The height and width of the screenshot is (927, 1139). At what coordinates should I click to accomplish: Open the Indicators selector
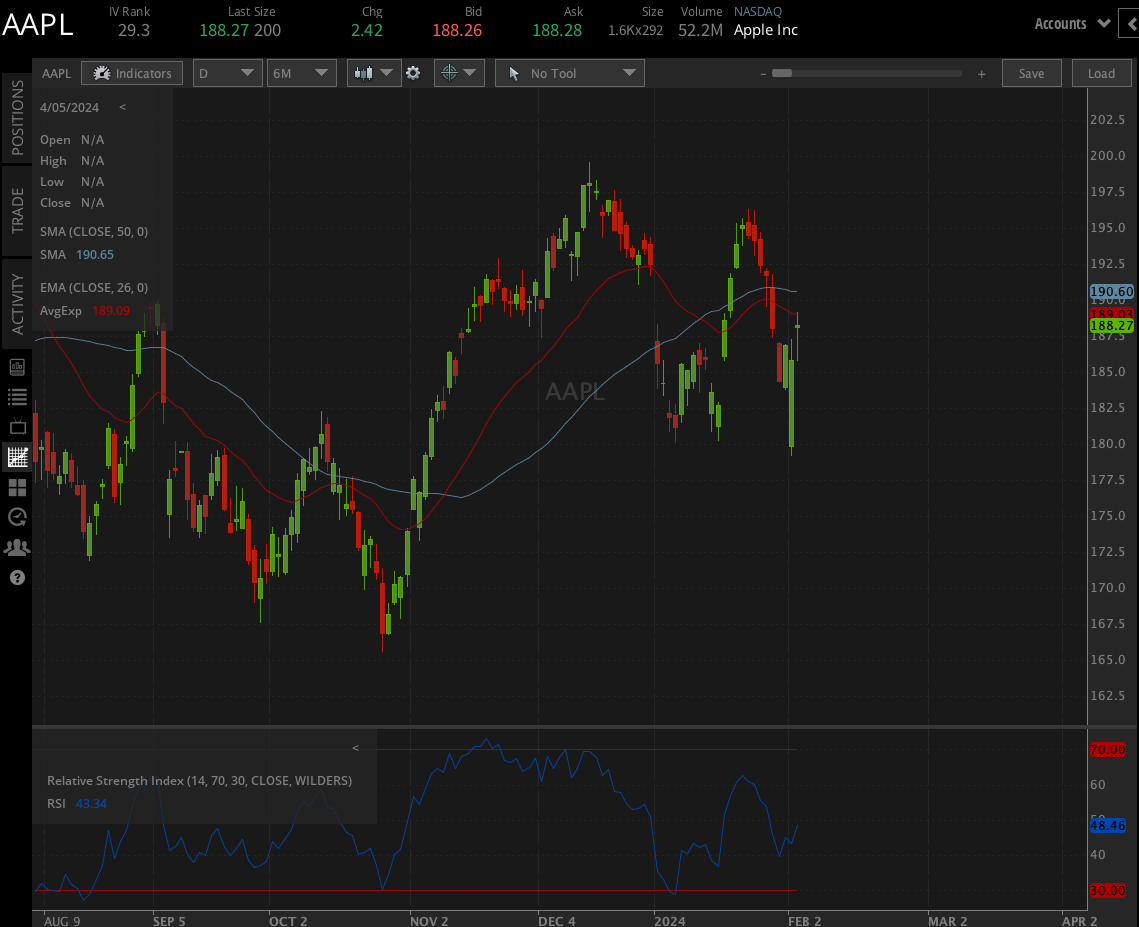pyautogui.click(x=131, y=72)
